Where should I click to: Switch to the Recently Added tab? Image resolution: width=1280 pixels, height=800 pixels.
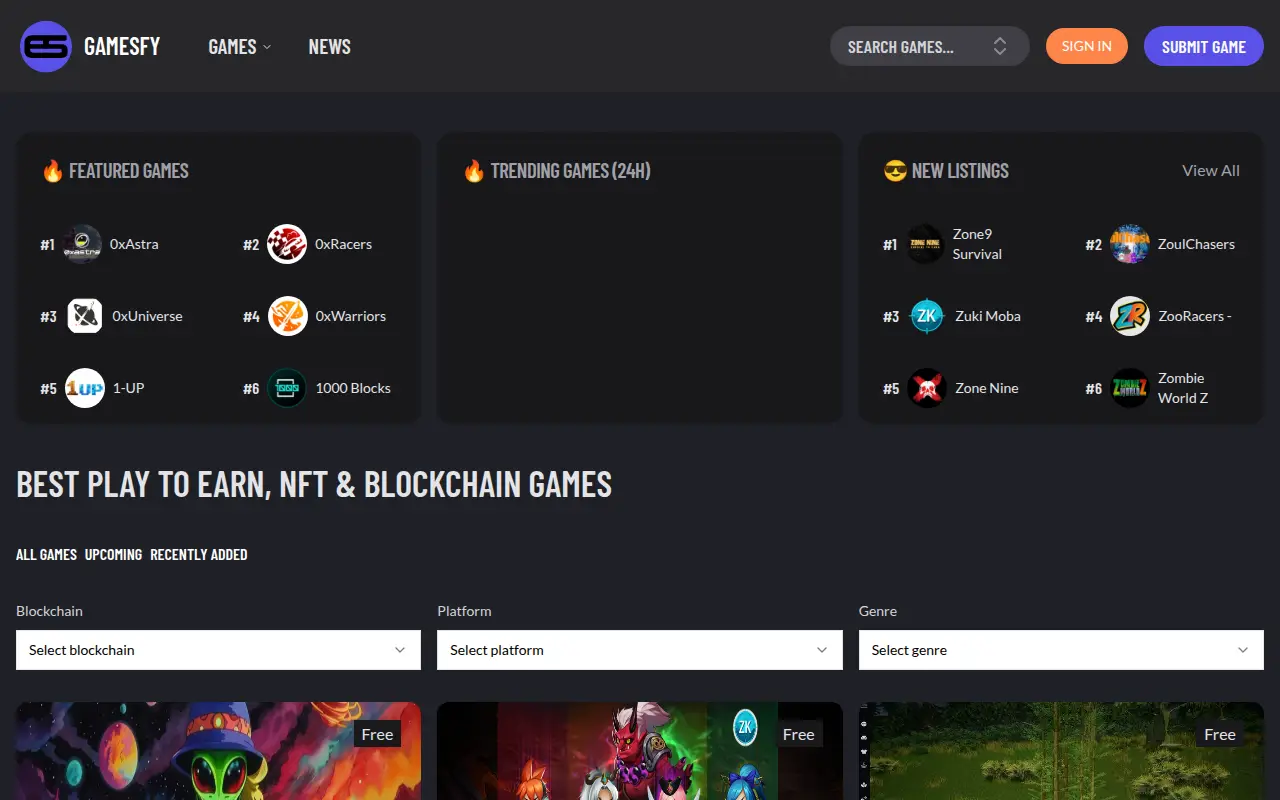pos(199,554)
